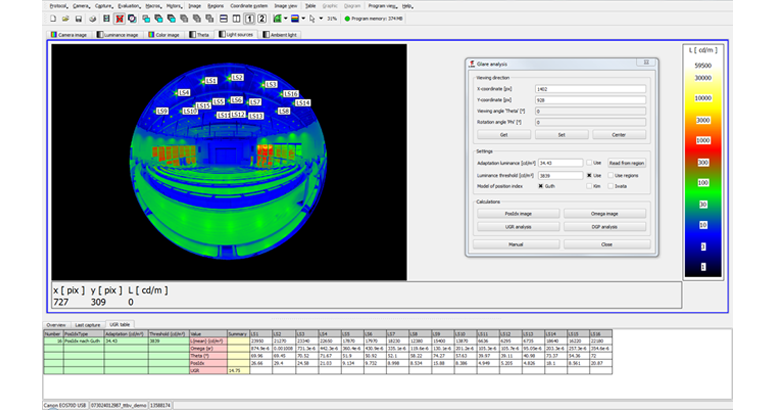Click the UGR analysis button
The image size is (775, 410).
click(518, 227)
